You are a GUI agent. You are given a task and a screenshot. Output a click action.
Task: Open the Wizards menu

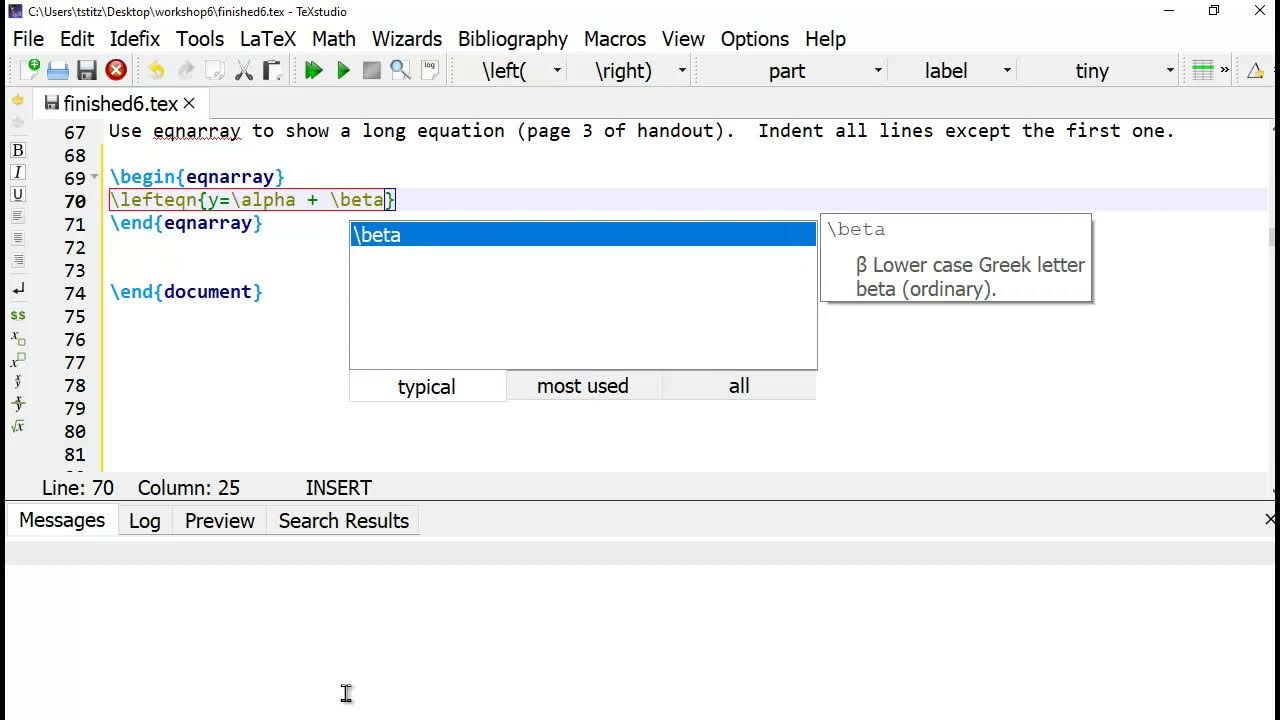click(406, 39)
